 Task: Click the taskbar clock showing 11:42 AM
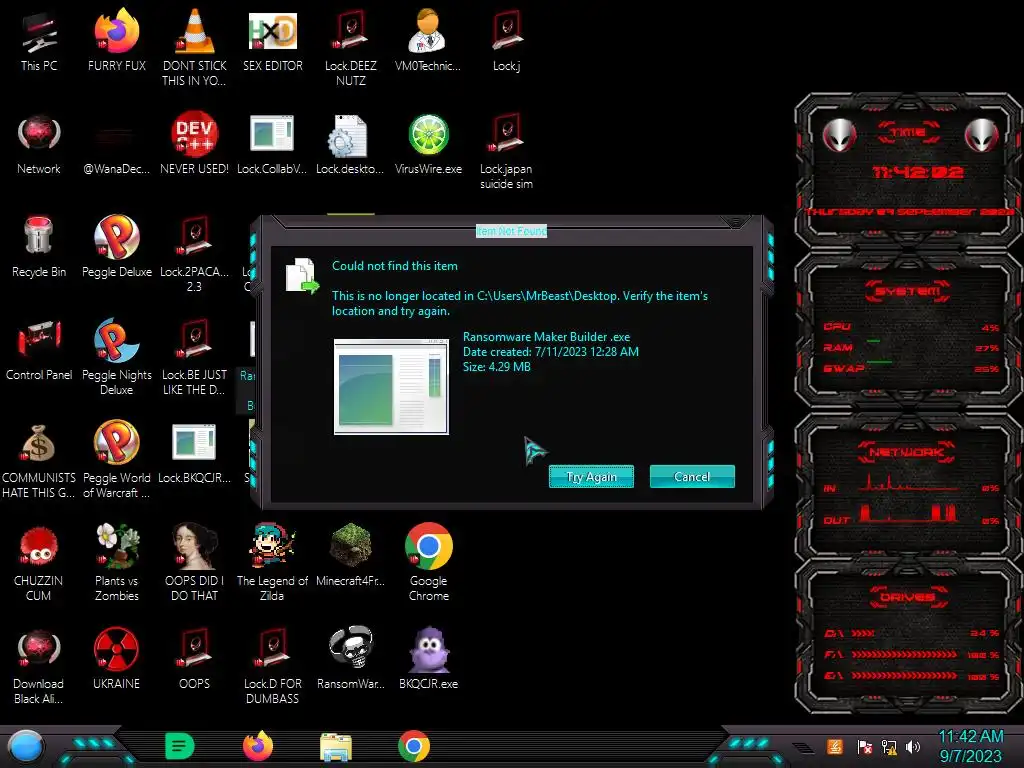(x=970, y=746)
